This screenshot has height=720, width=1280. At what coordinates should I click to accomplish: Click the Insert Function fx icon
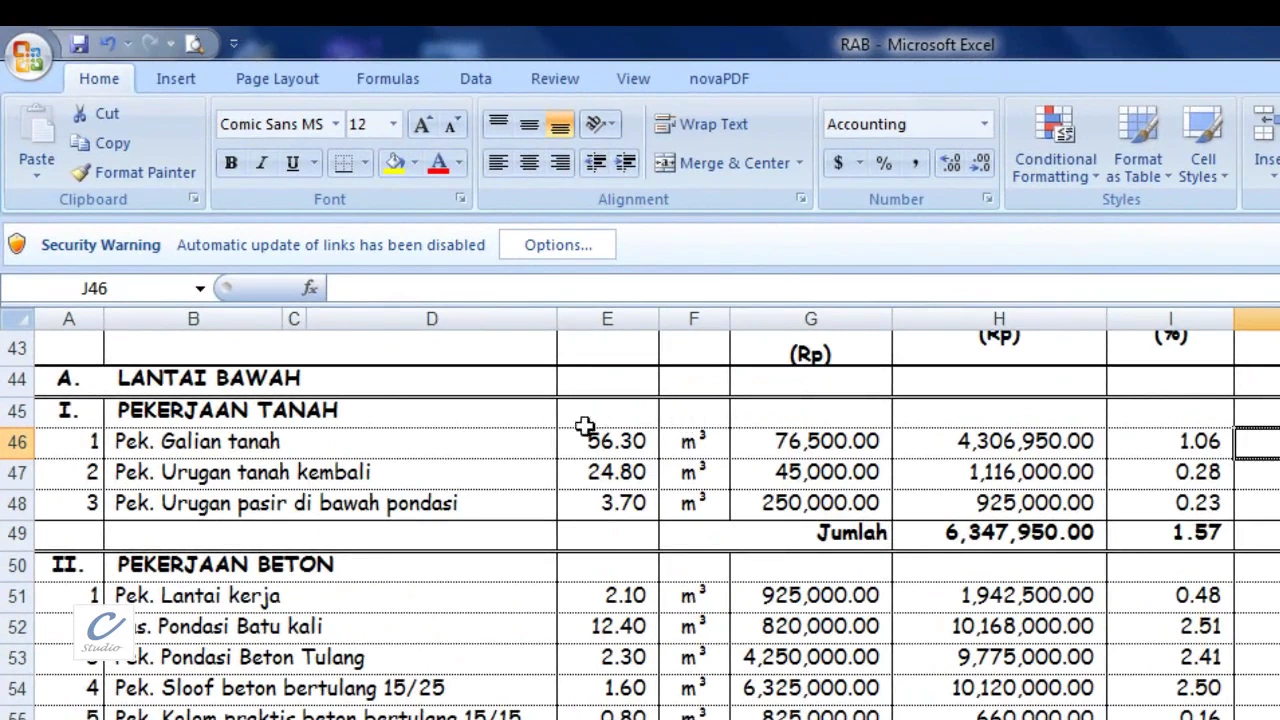point(310,288)
